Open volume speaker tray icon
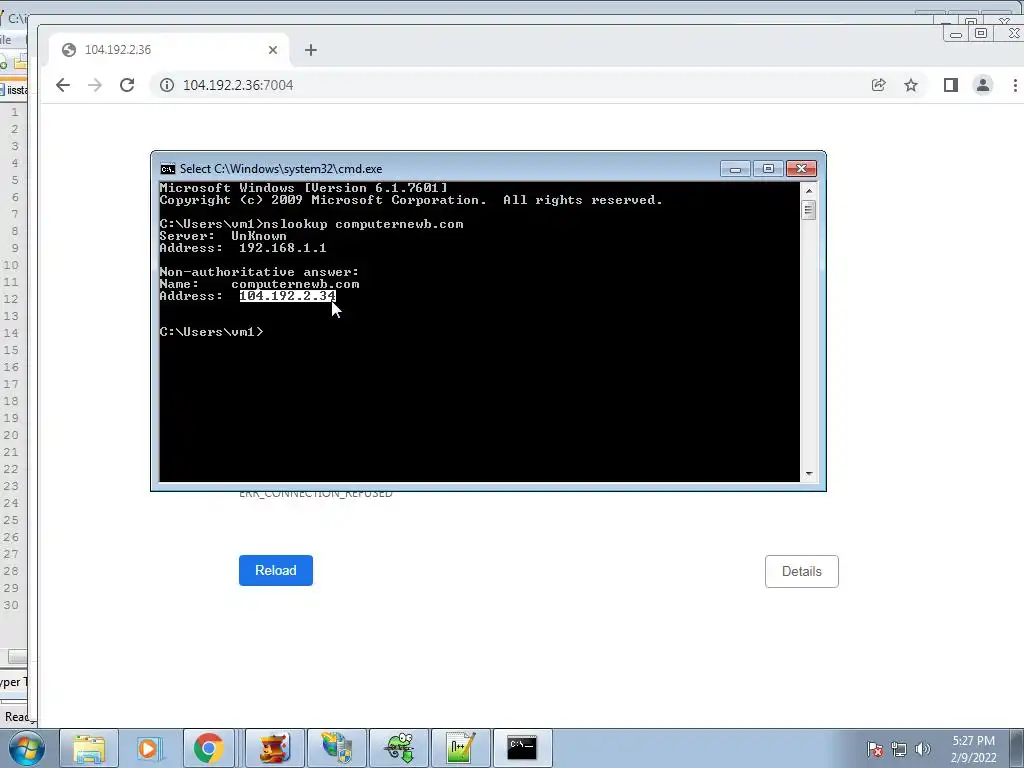The height and width of the screenshot is (768, 1024). [x=922, y=749]
